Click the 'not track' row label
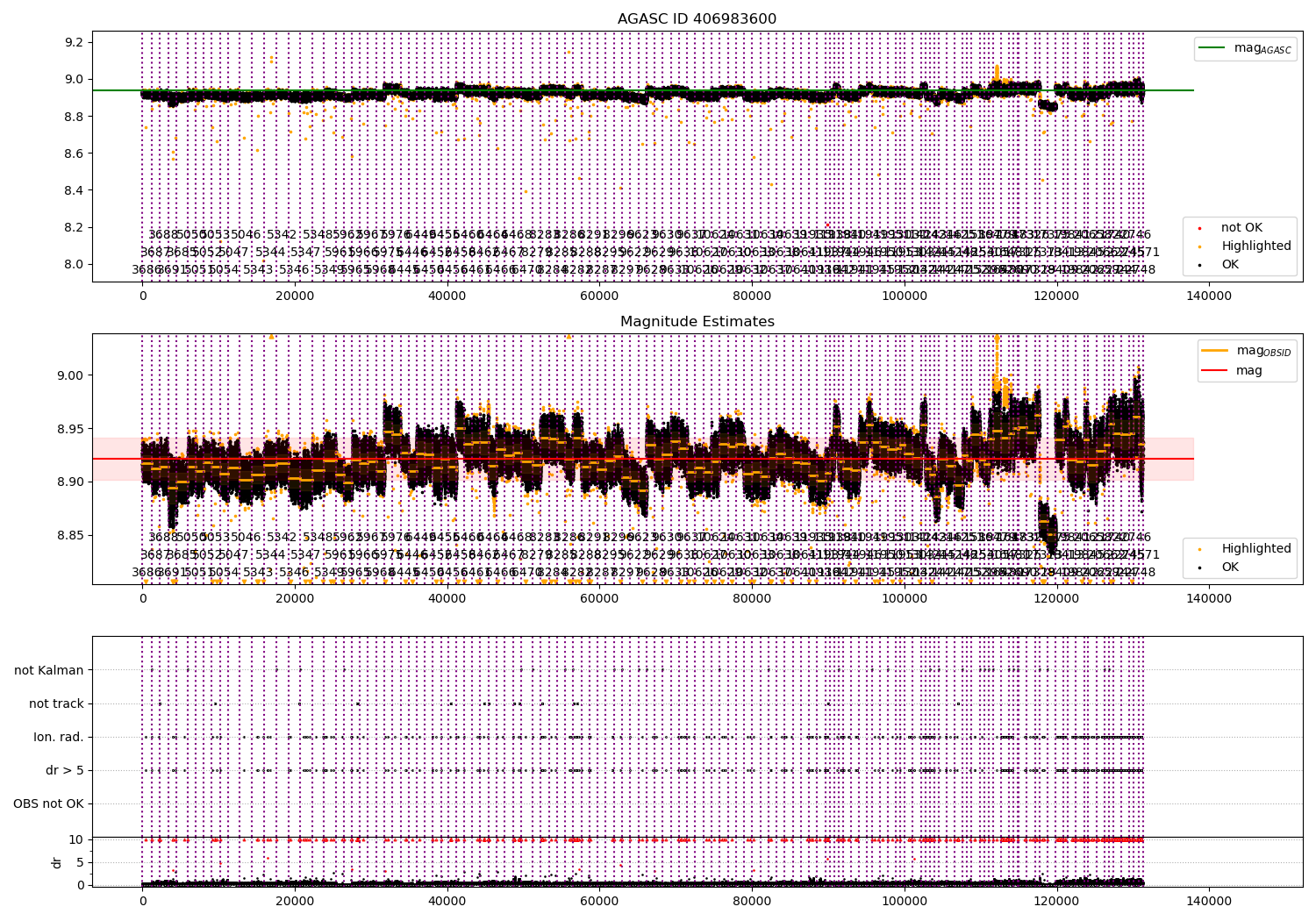This screenshot has height=921, width=1316. 56,703
